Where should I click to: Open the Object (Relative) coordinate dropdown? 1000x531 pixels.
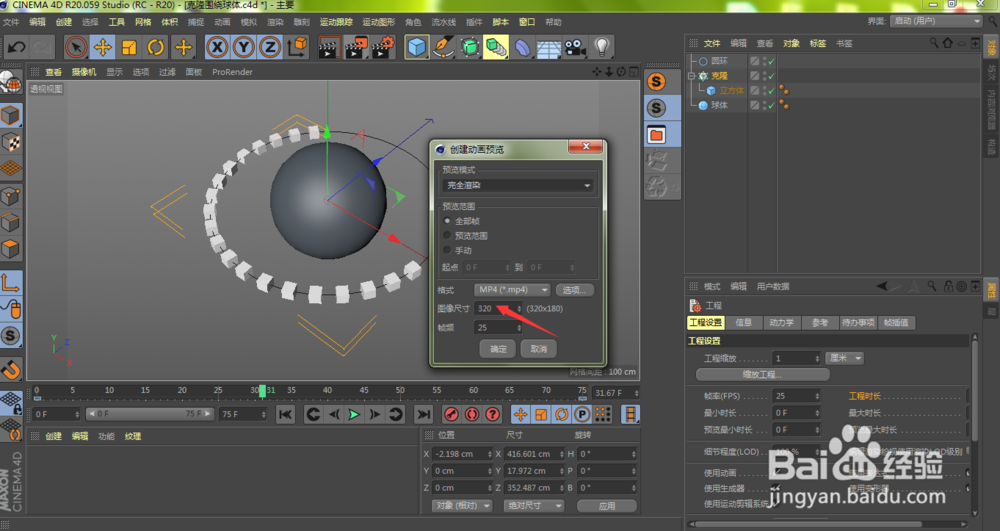point(462,506)
